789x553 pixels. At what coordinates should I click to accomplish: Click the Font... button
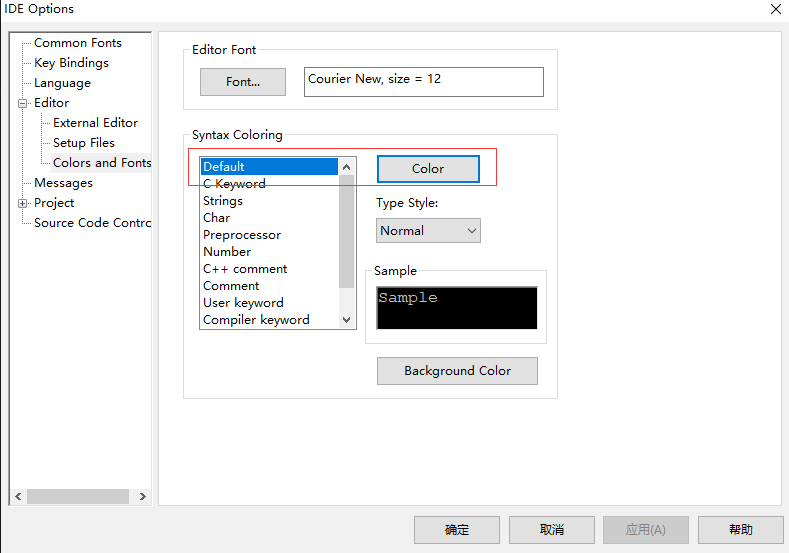tap(243, 82)
